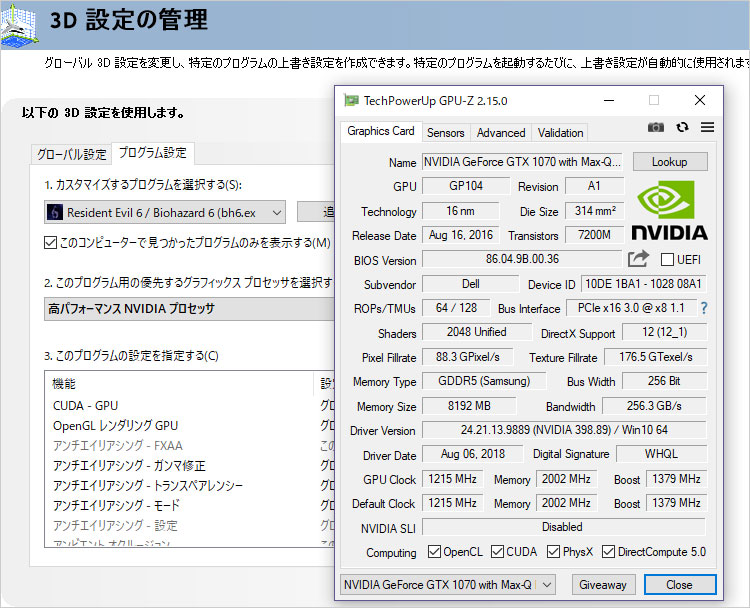This screenshot has width=750, height=608.
Task: Click the BIOS Version field
Action: coord(522,259)
